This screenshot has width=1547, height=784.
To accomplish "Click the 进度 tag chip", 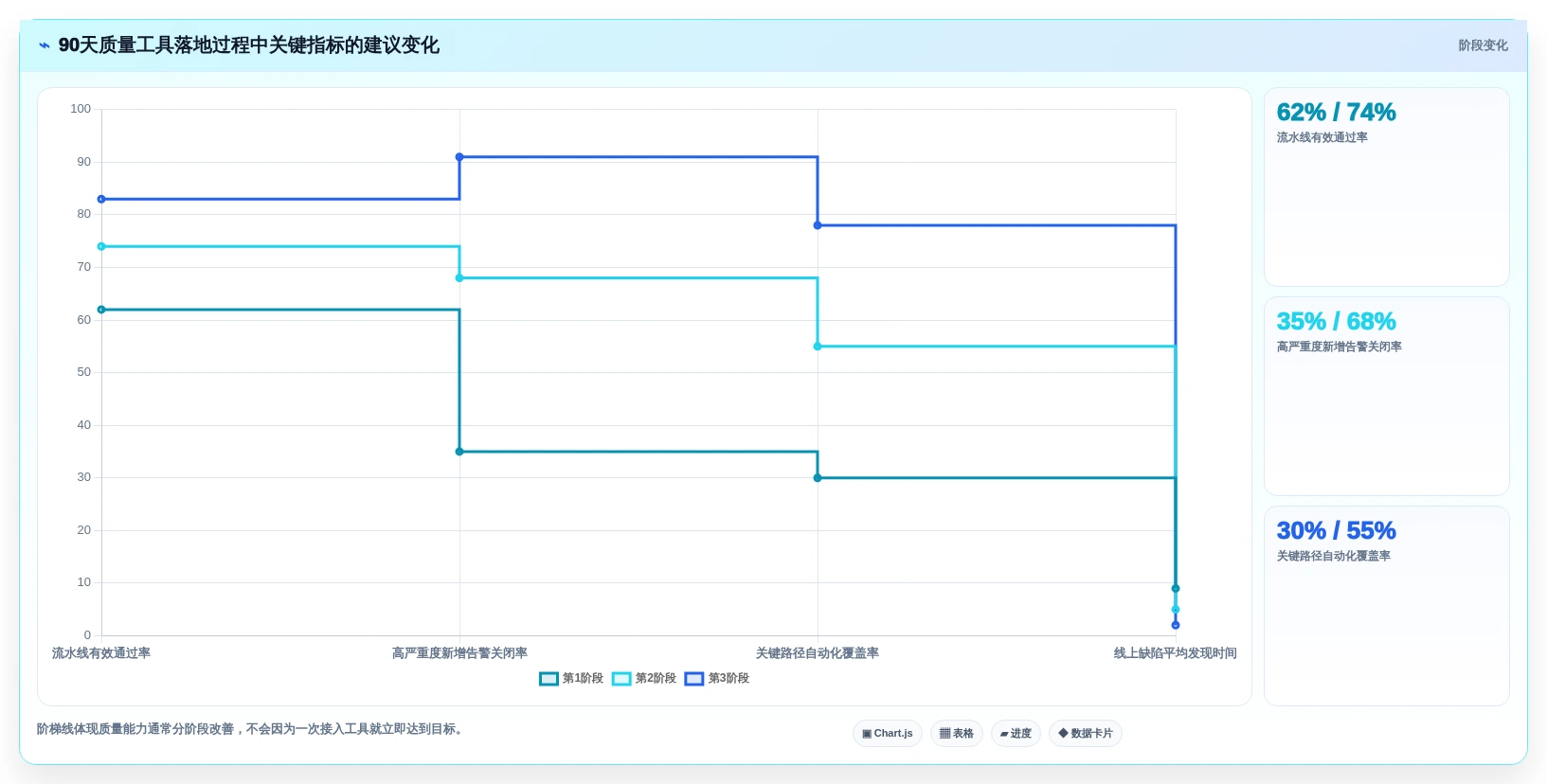I will pos(1016,734).
